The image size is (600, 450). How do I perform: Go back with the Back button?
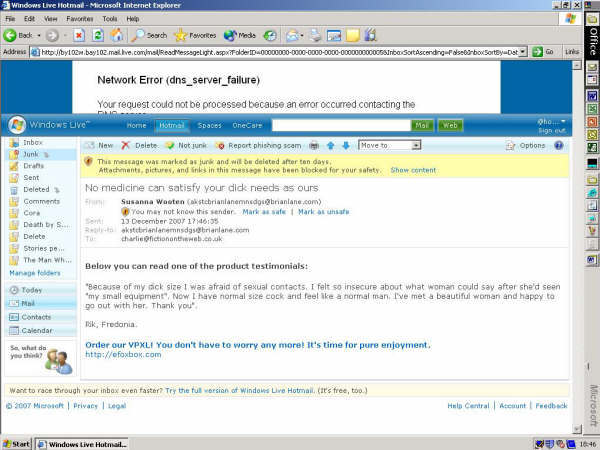(x=18, y=36)
